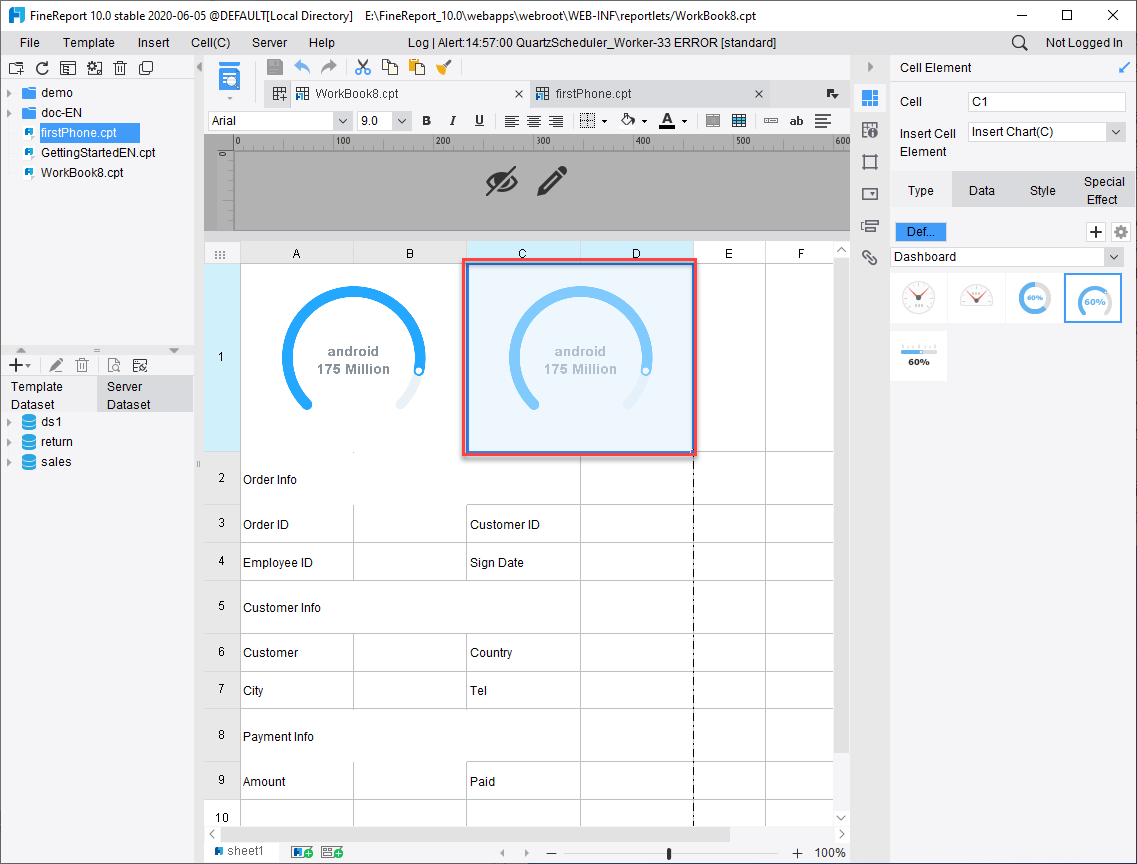Viewport: 1137px width, 864px height.
Task: Click the hidden eye icon in the parameter pane
Action: pos(501,181)
